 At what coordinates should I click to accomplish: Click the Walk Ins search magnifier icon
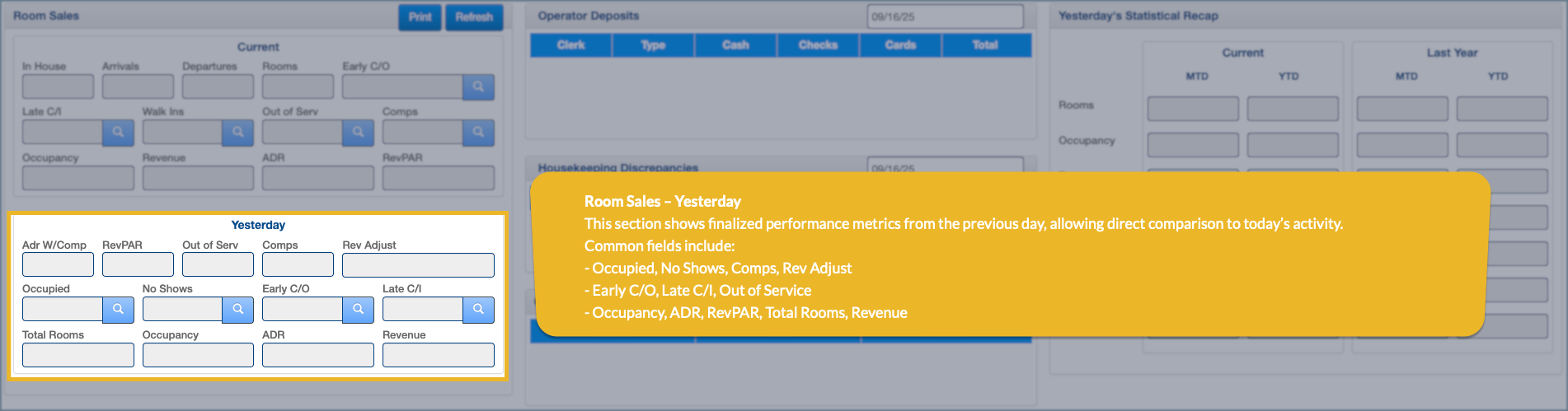237,133
